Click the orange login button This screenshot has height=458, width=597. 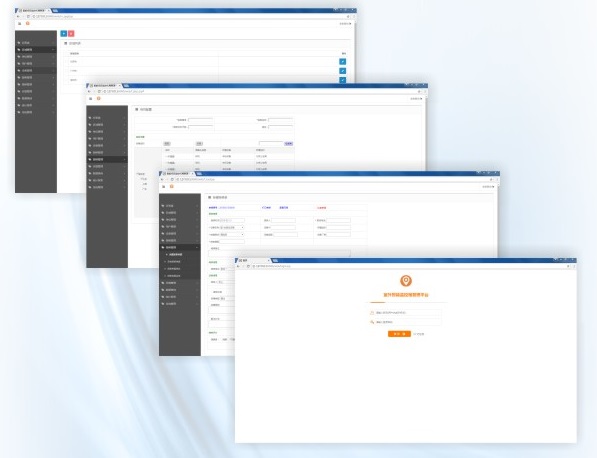coord(399,334)
